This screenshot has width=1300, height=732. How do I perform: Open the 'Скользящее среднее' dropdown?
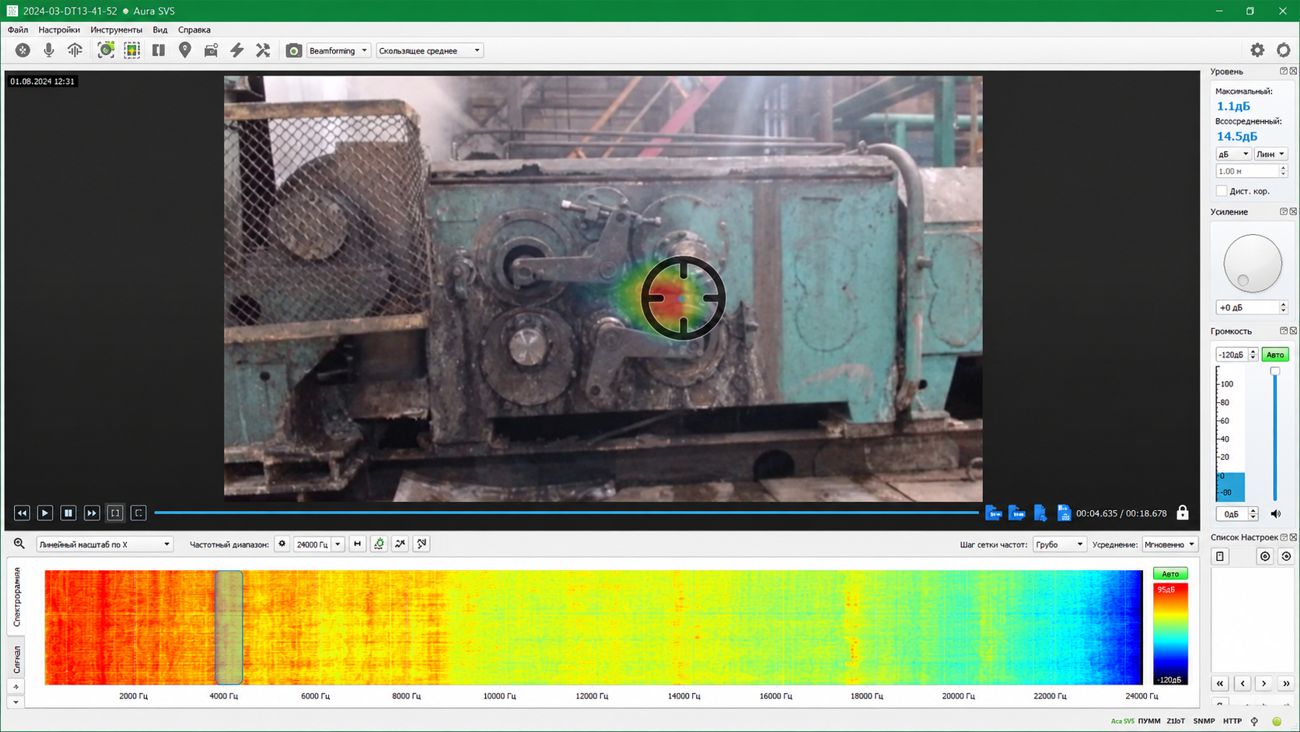pyautogui.click(x=430, y=50)
